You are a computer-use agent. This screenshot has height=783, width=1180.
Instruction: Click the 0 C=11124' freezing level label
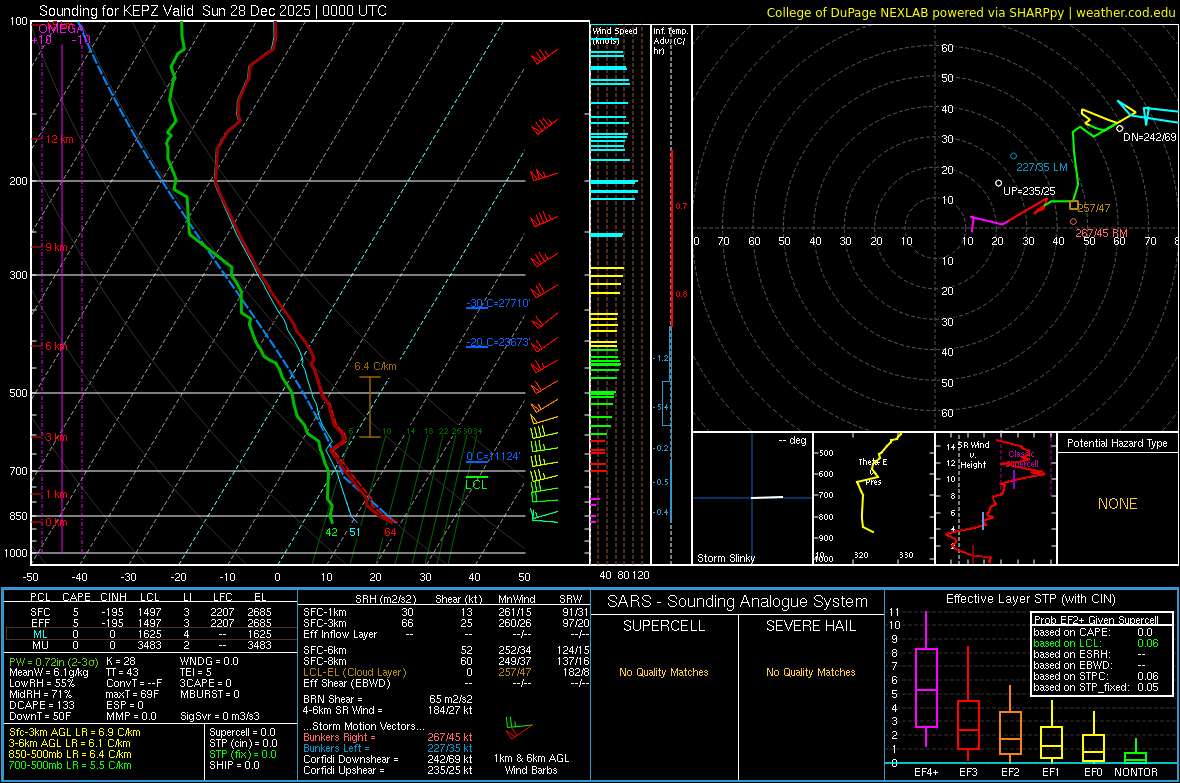493,455
